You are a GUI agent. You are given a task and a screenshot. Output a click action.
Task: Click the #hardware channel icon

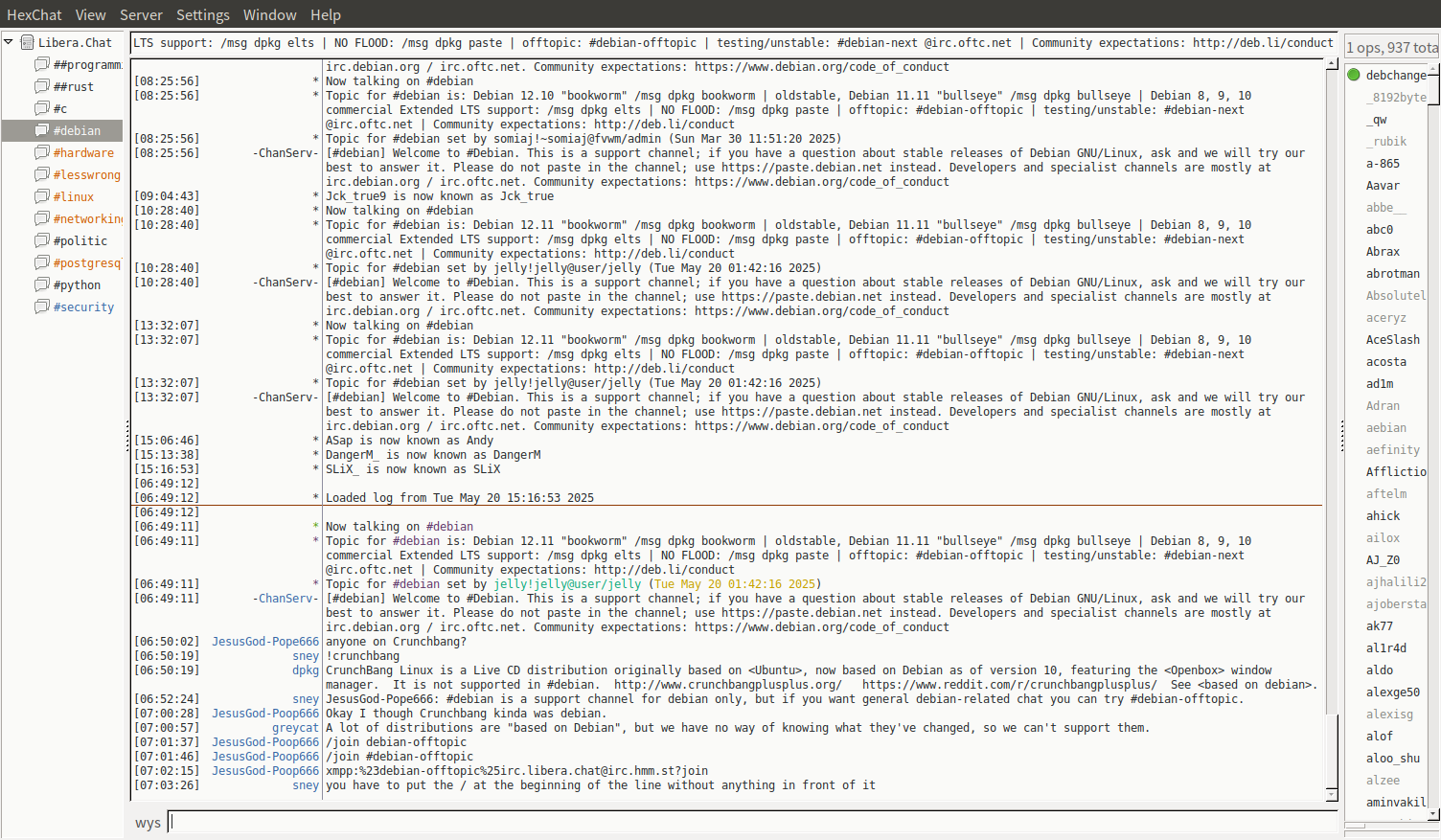point(41,152)
